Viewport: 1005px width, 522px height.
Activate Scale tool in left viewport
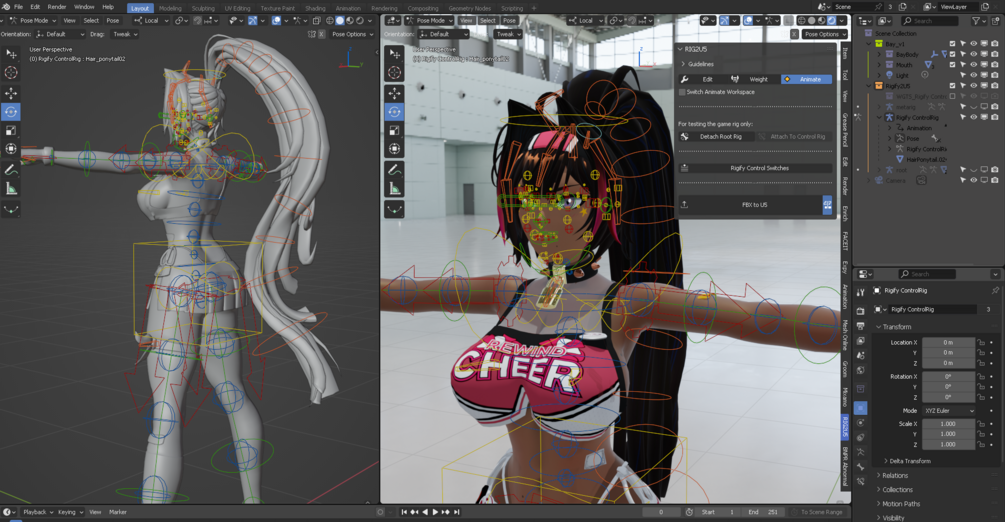pyautogui.click(x=11, y=130)
